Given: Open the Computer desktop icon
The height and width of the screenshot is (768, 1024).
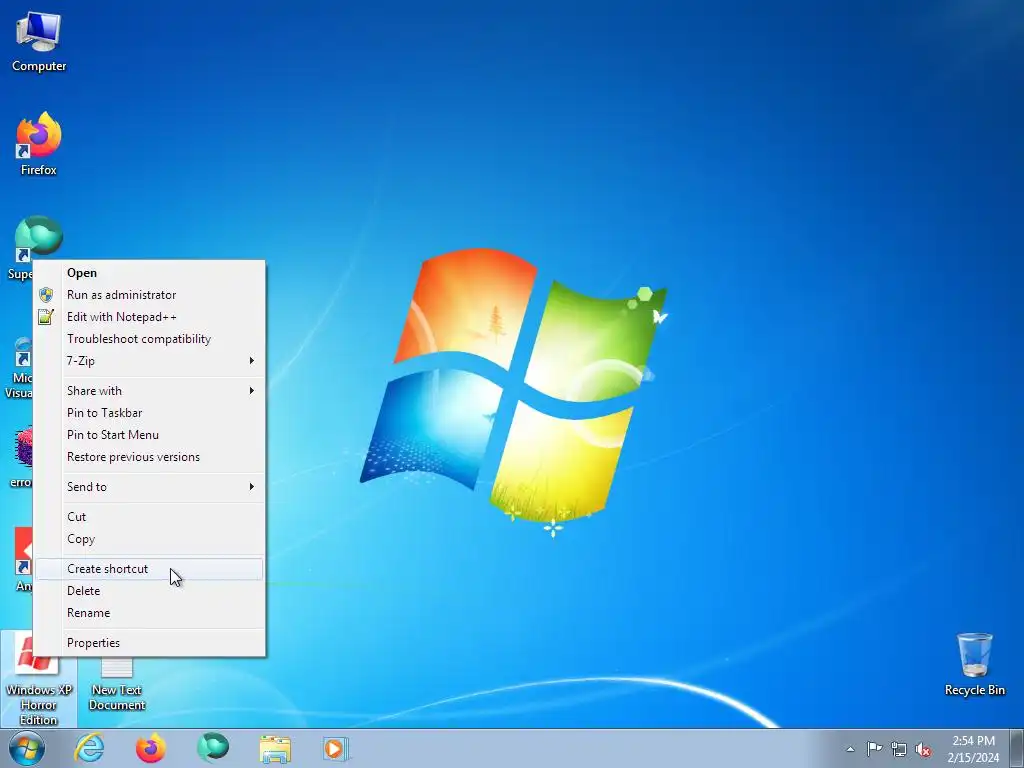Looking at the screenshot, I should click(39, 41).
